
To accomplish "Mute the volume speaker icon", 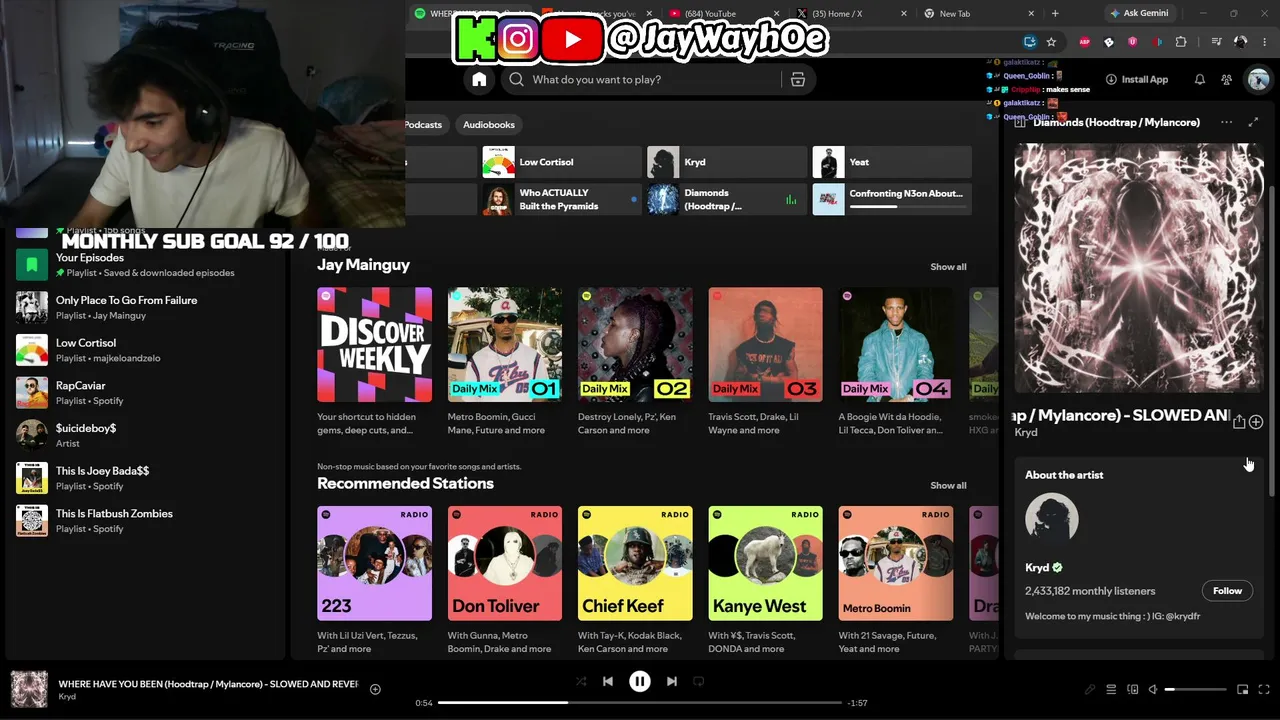I will [1153, 689].
